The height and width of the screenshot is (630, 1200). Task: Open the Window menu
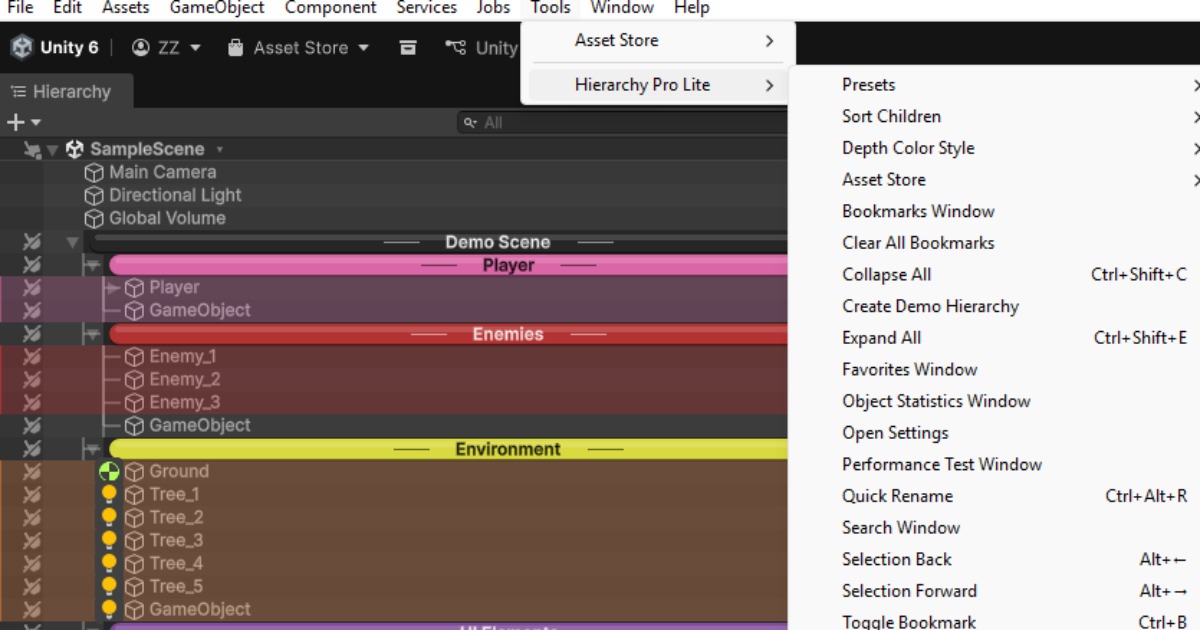click(x=620, y=8)
